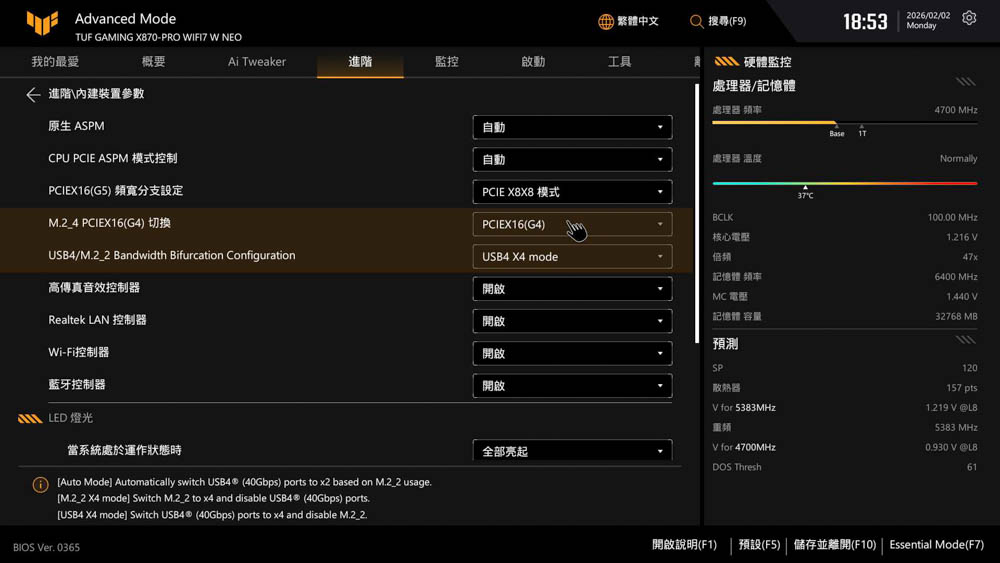This screenshot has width=1000, height=563.
Task: Click the search magnifier icon
Action: point(697,21)
